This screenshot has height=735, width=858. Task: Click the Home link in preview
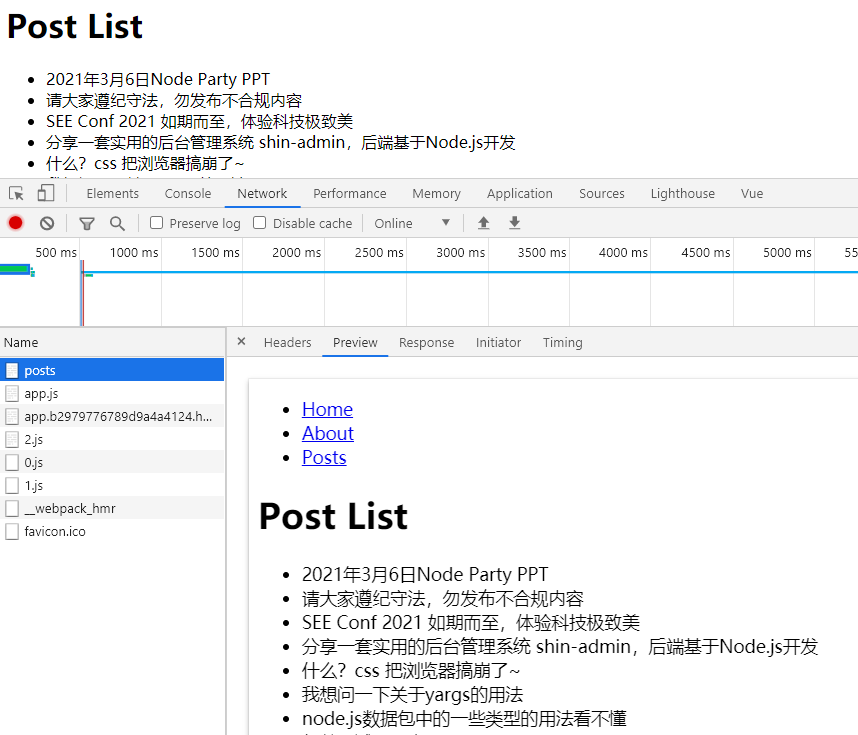(327, 409)
